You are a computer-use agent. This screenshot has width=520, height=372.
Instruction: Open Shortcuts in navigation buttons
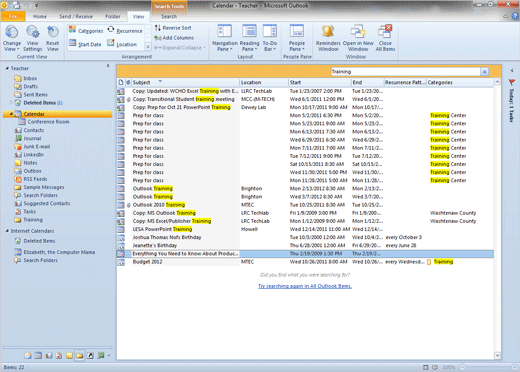(x=90, y=356)
